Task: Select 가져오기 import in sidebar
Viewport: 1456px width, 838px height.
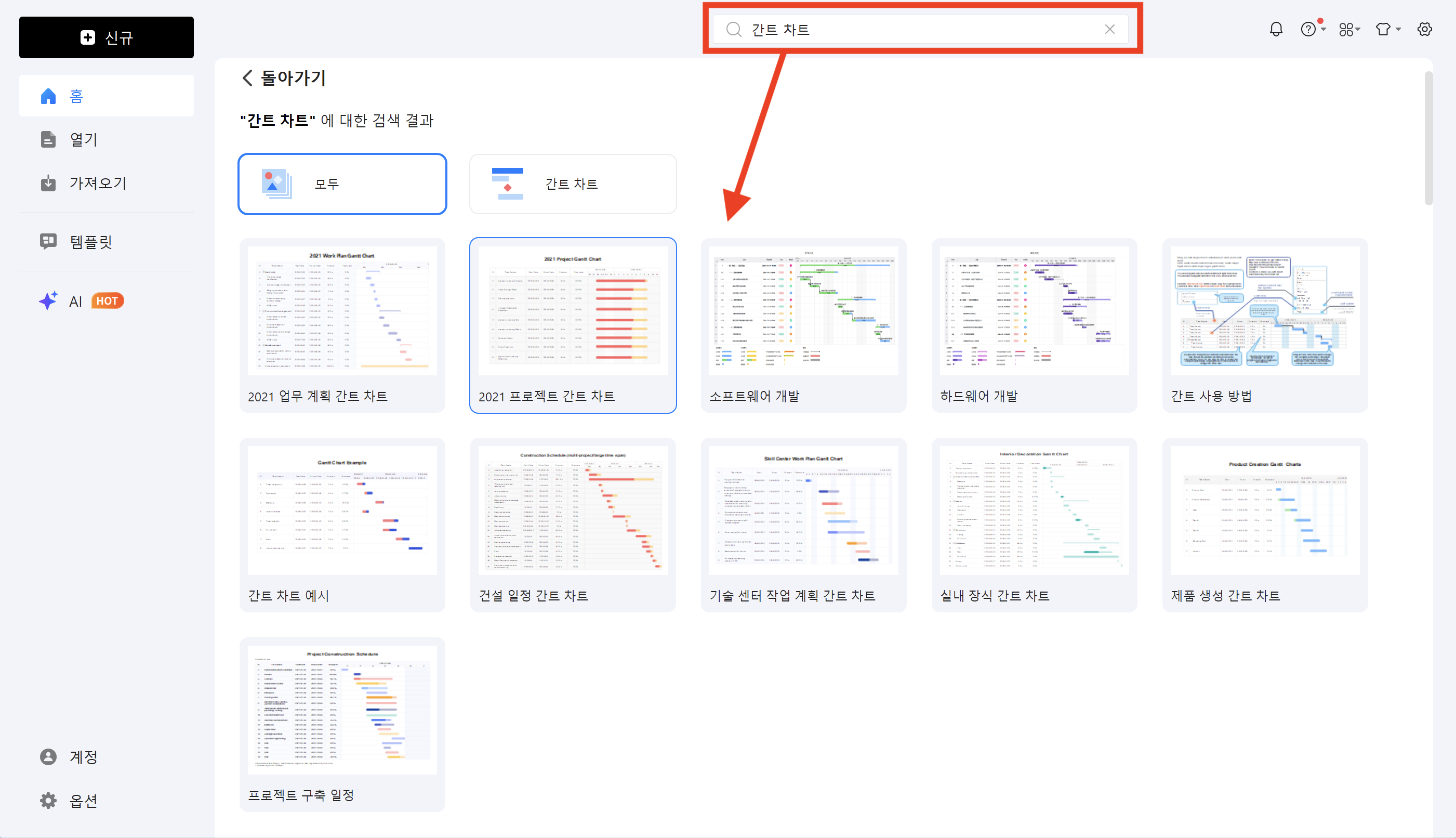Action: (x=97, y=183)
